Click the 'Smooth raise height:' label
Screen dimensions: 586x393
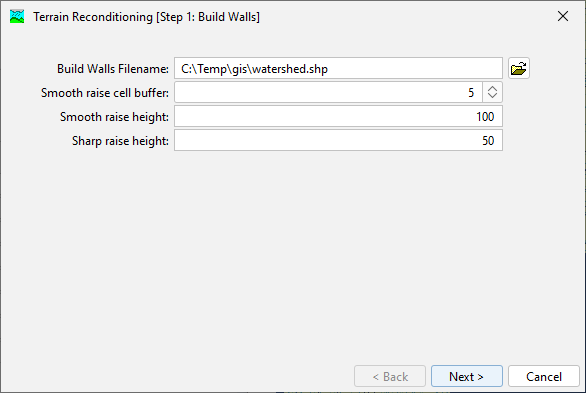tap(114, 117)
